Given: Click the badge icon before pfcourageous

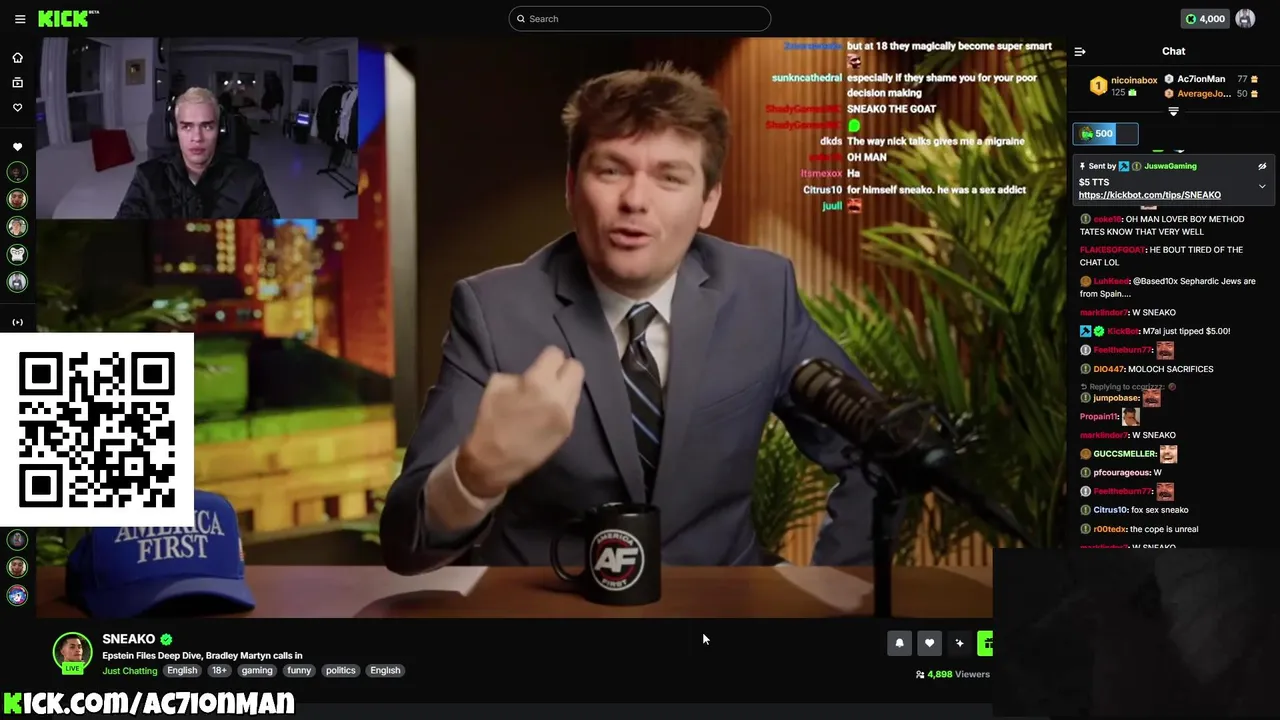Looking at the screenshot, I should (x=1085, y=472).
